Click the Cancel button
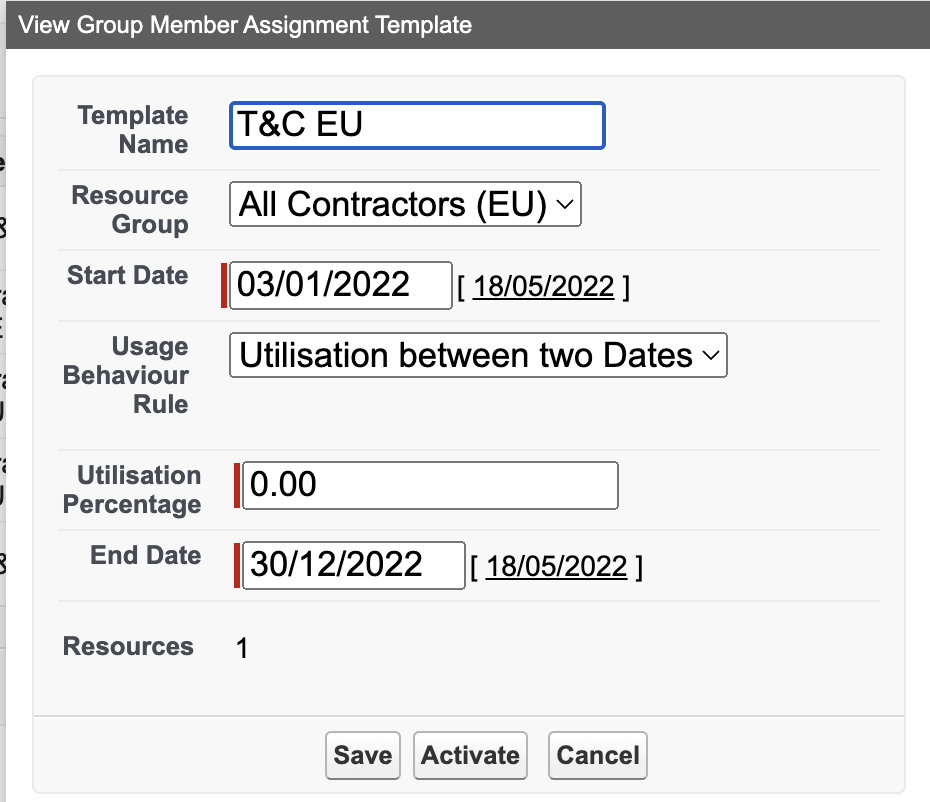The height and width of the screenshot is (802, 930). click(x=597, y=755)
